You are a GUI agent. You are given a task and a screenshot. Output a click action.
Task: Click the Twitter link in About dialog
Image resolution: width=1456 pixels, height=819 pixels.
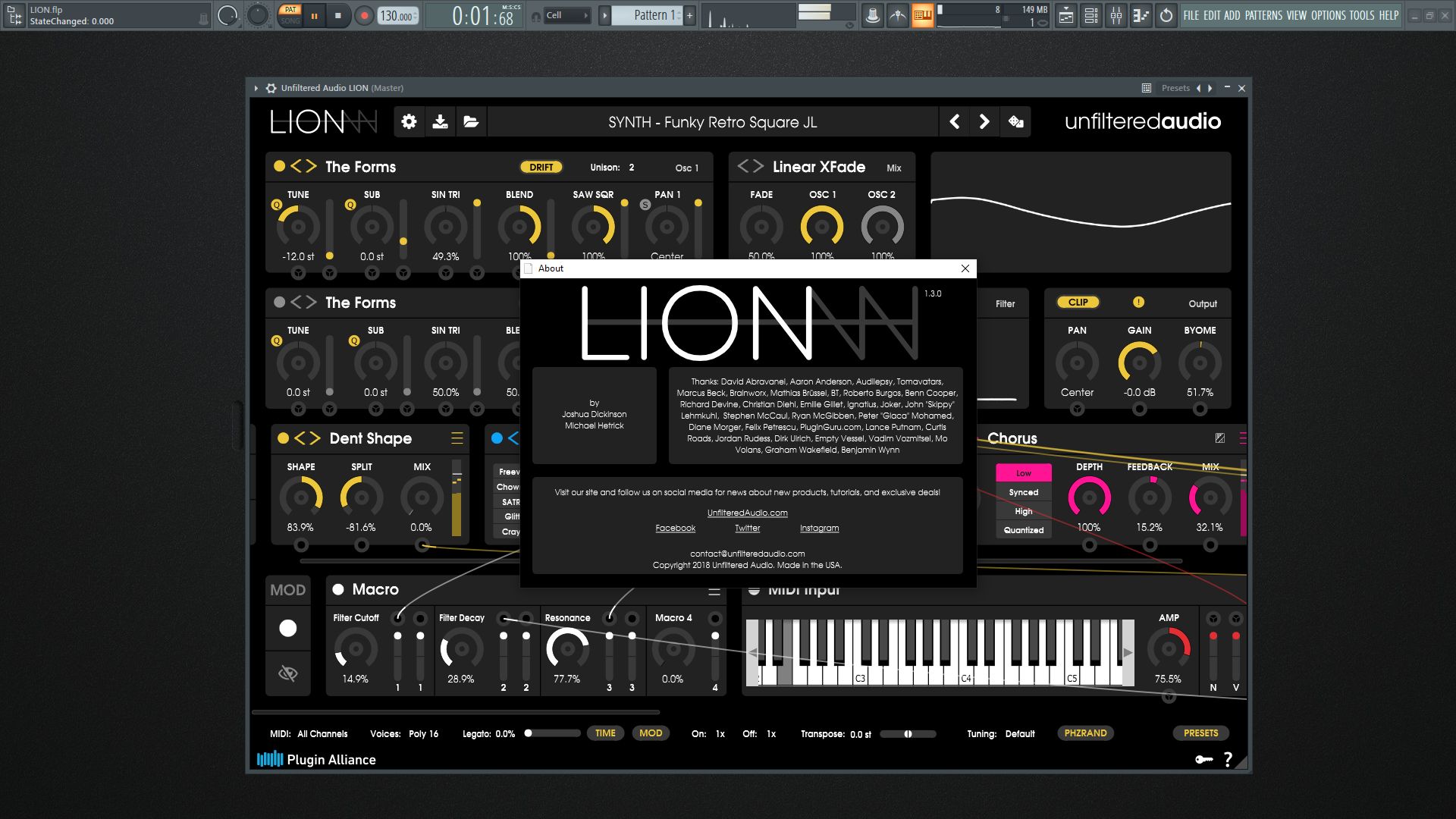(x=746, y=528)
